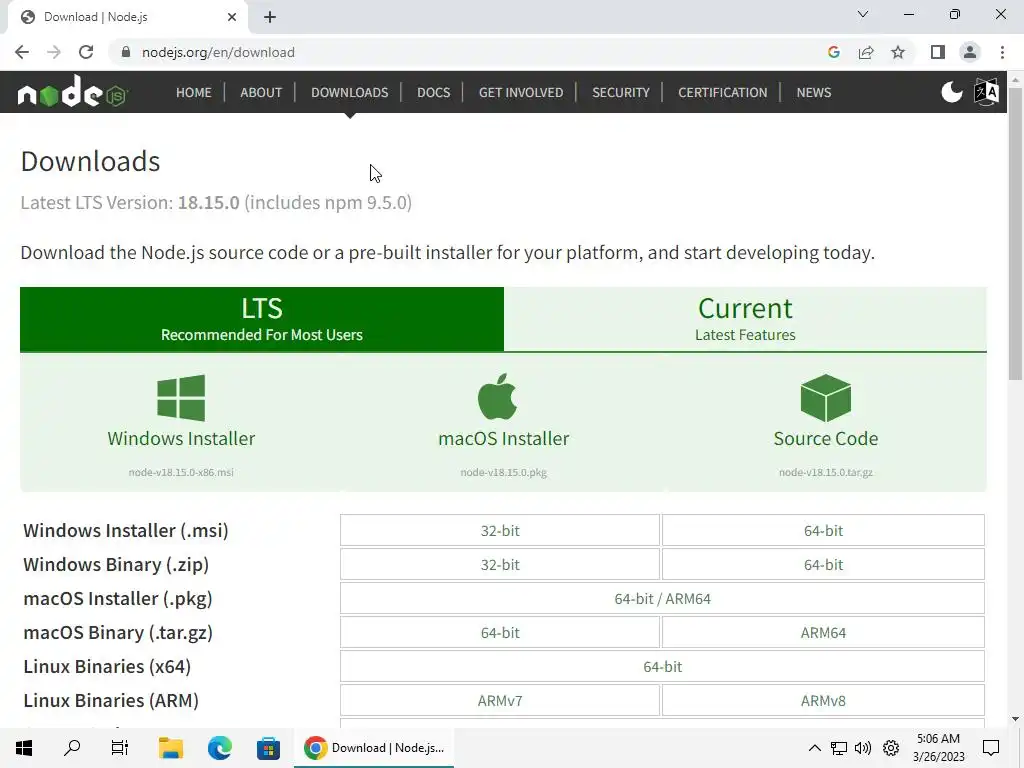Open the ABOUT nav item
This screenshot has height=768, width=1024.
click(x=261, y=92)
